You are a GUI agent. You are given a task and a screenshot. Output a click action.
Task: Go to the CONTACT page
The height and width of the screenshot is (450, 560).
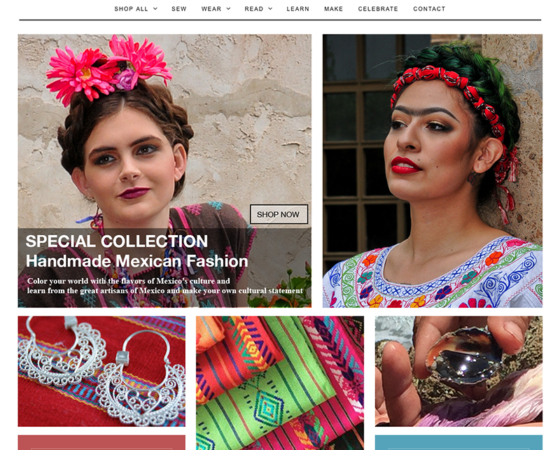429,9
